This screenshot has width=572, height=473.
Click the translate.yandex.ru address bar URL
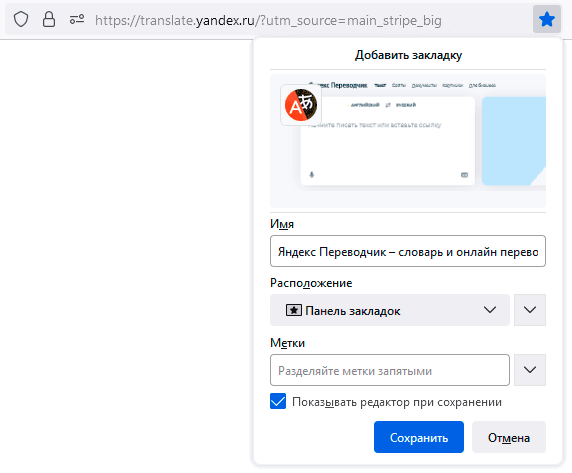point(268,20)
